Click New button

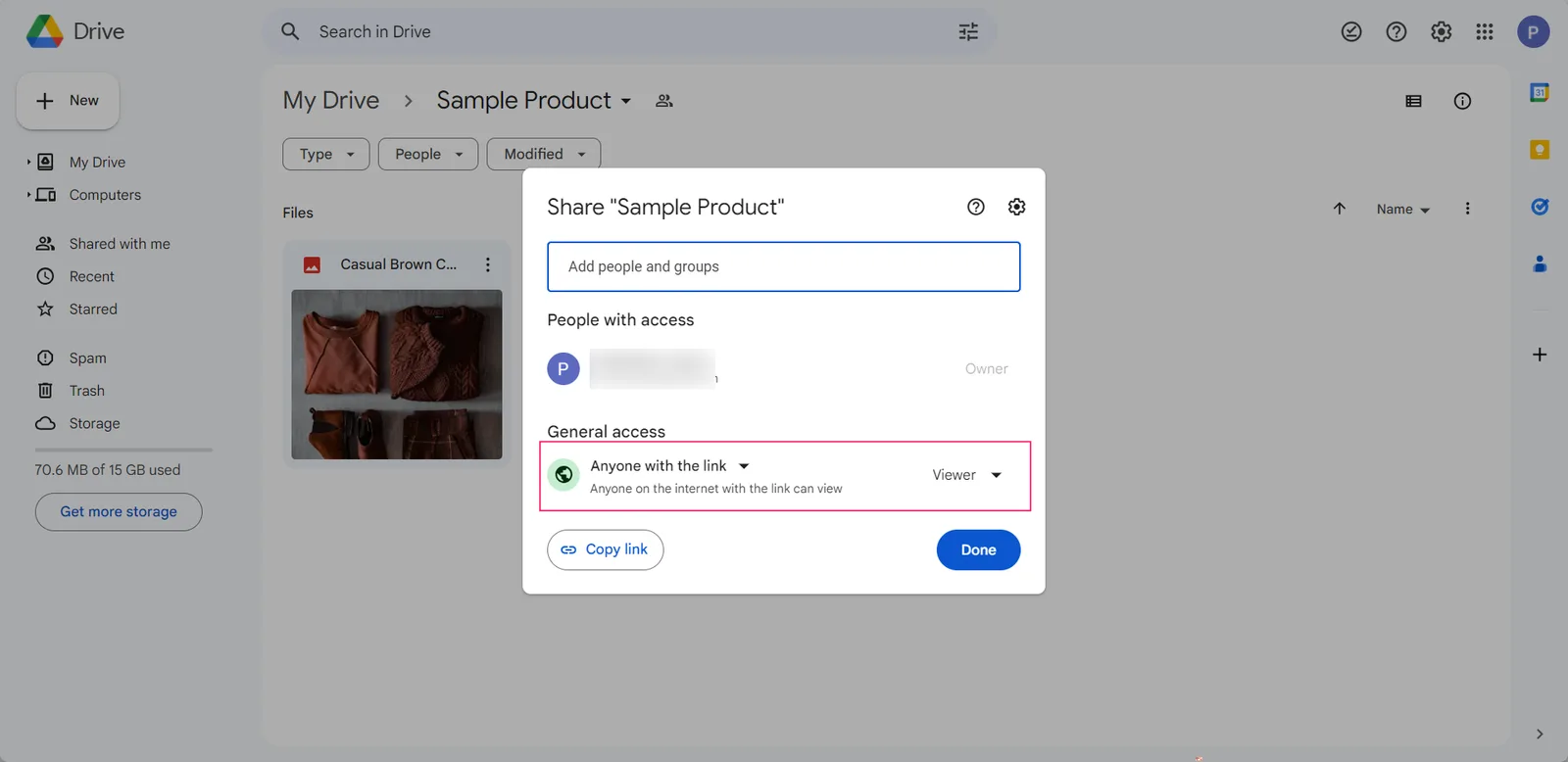tap(68, 101)
